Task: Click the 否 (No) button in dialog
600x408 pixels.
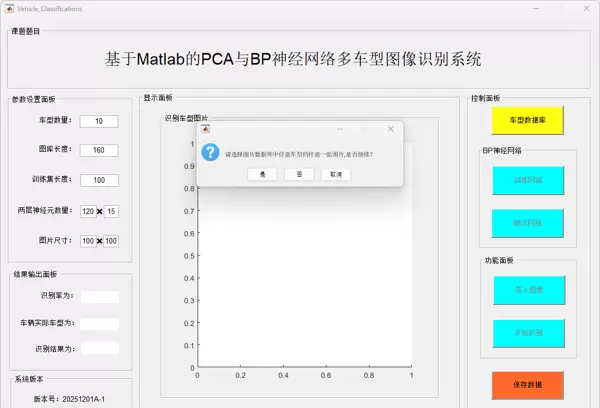Action: click(299, 174)
